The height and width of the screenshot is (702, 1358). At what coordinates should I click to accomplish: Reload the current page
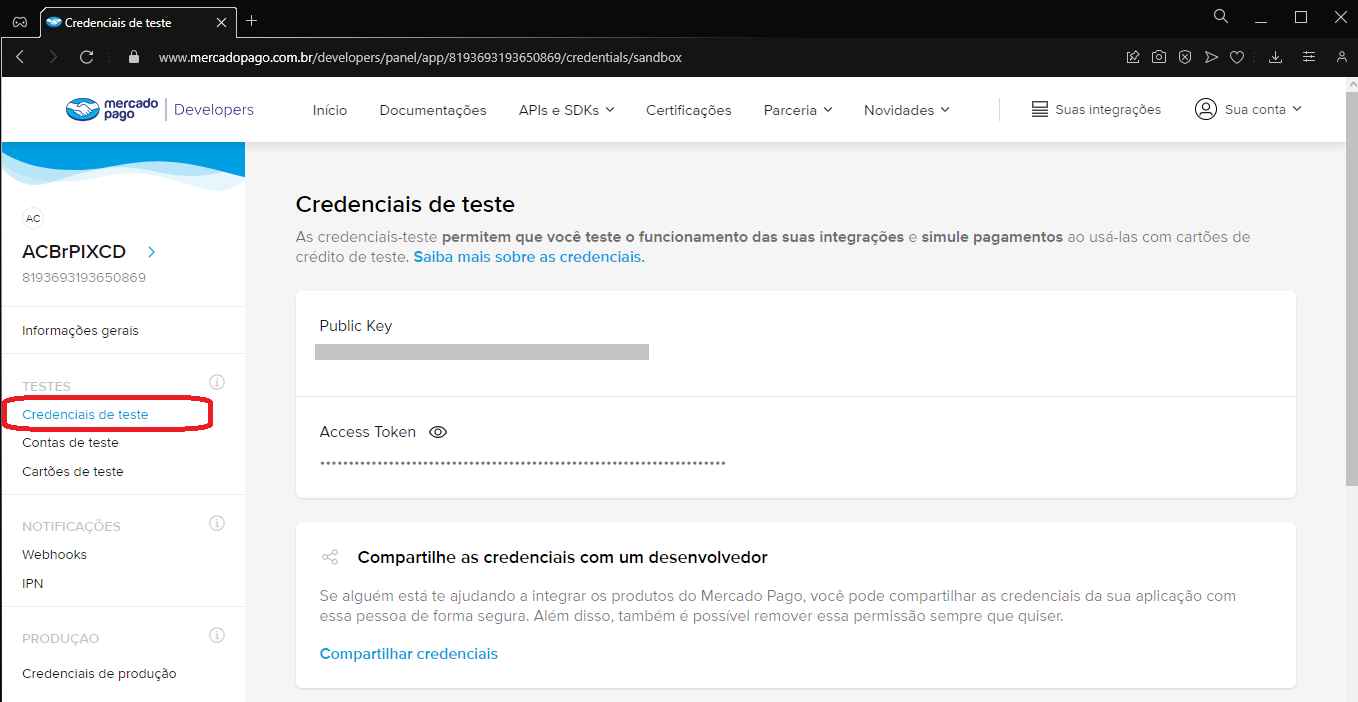(x=87, y=57)
